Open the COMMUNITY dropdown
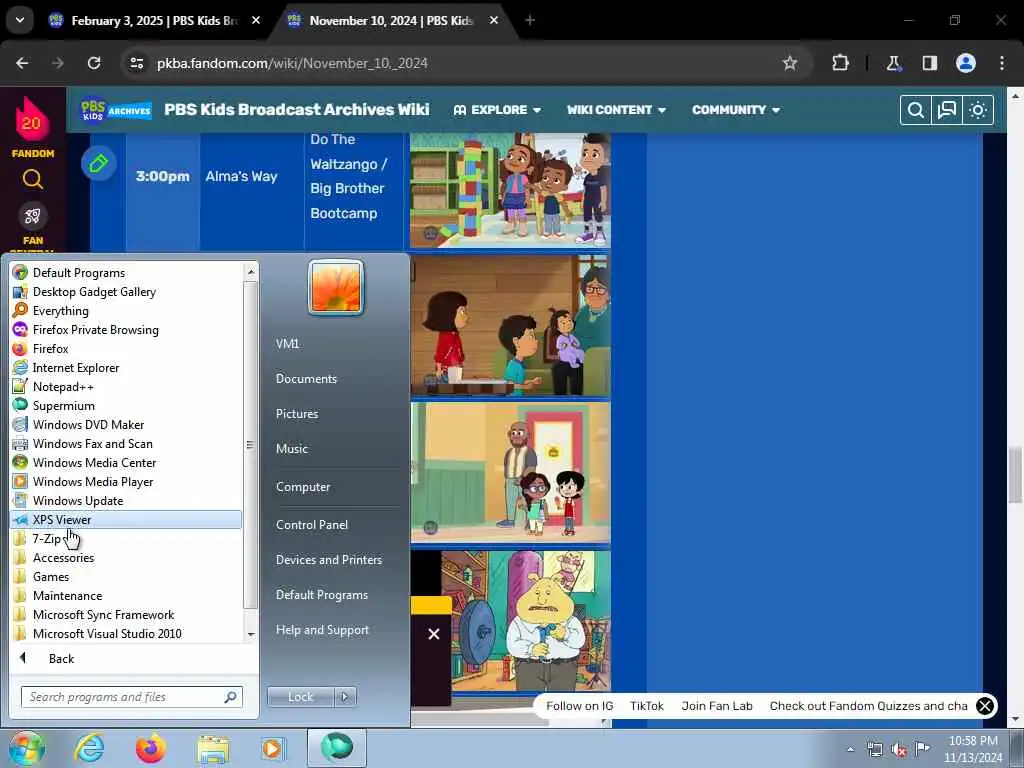 click(x=736, y=110)
